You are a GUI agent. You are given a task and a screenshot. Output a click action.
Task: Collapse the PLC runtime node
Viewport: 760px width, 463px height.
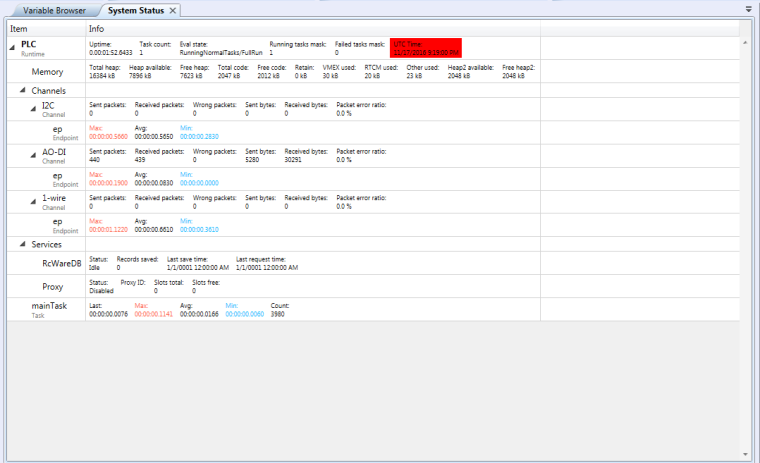tap(13, 45)
